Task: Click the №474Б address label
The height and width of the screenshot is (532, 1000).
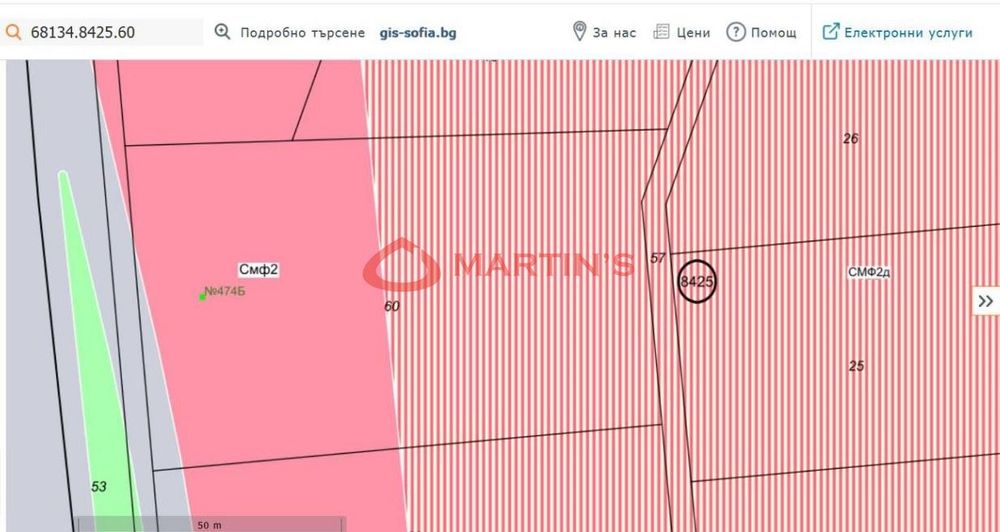Action: pos(224,292)
